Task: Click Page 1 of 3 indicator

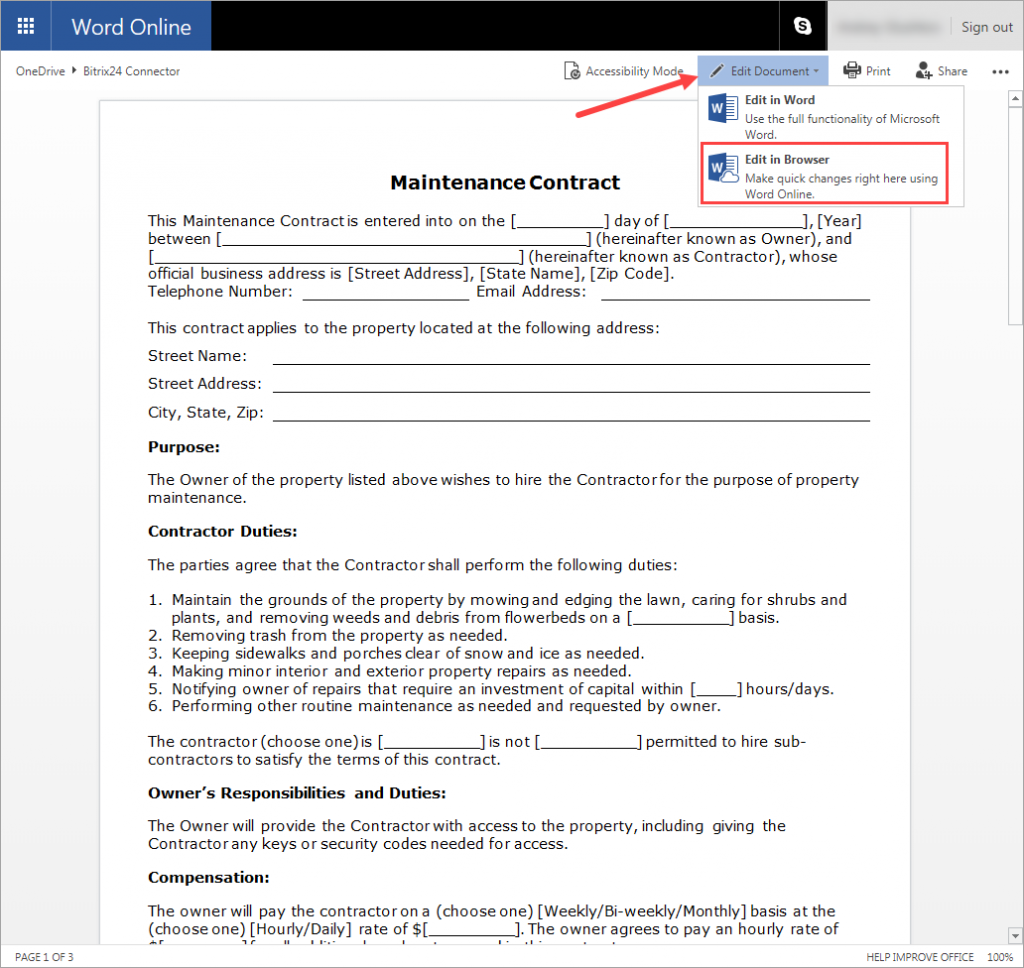Action: point(44,957)
